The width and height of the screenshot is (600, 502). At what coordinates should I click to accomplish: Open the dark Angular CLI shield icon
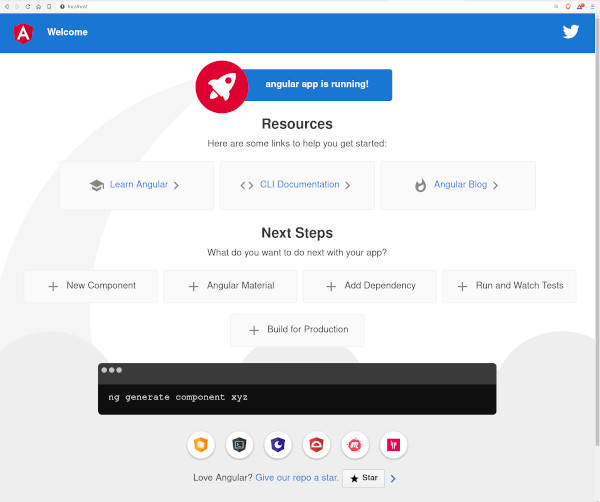[x=240, y=445]
